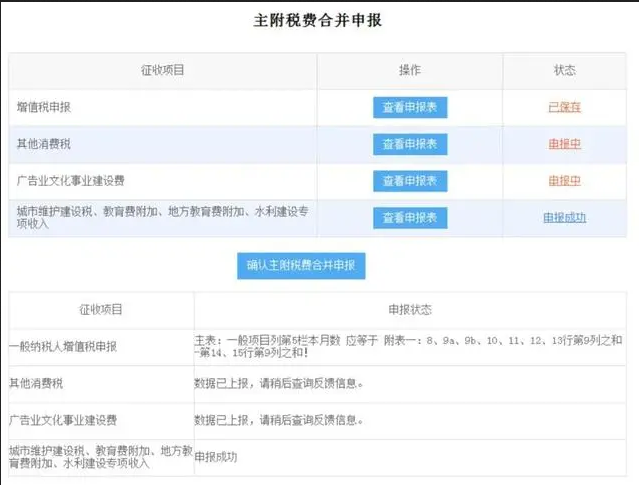Open the 已保存 status link
Image resolution: width=639 pixels, height=485 pixels.
(564, 107)
